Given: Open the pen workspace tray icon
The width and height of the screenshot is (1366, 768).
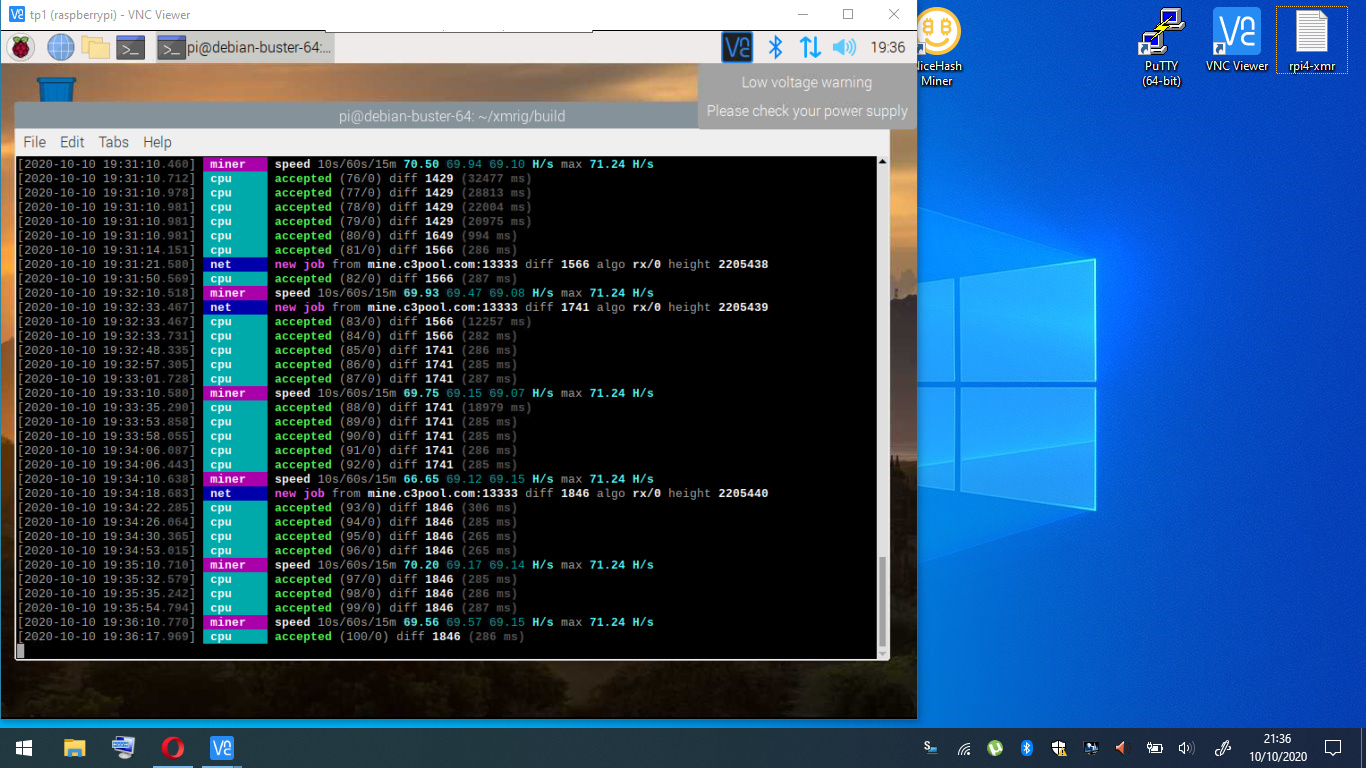Looking at the screenshot, I should [x=1222, y=747].
